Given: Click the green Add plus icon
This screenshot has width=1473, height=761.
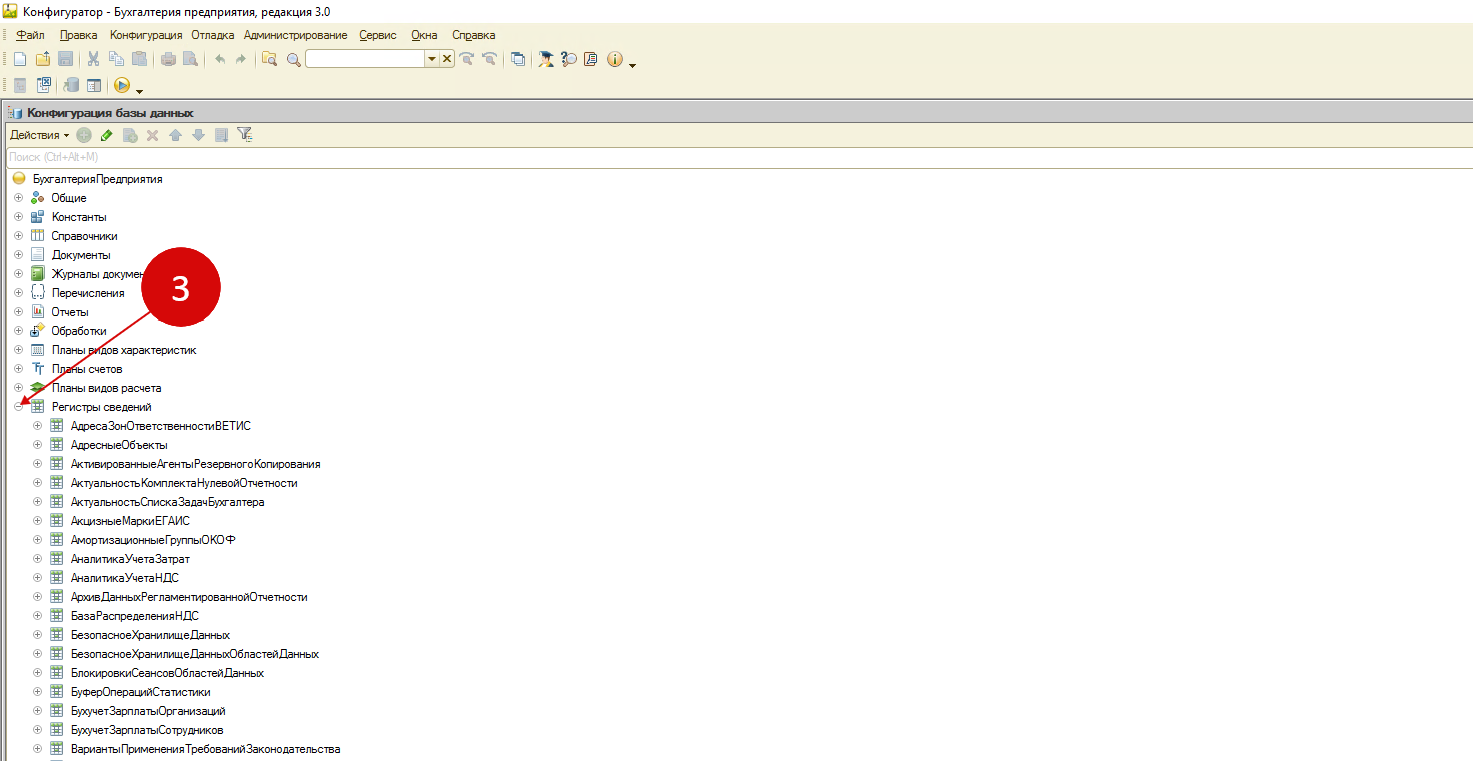Looking at the screenshot, I should coord(84,134).
